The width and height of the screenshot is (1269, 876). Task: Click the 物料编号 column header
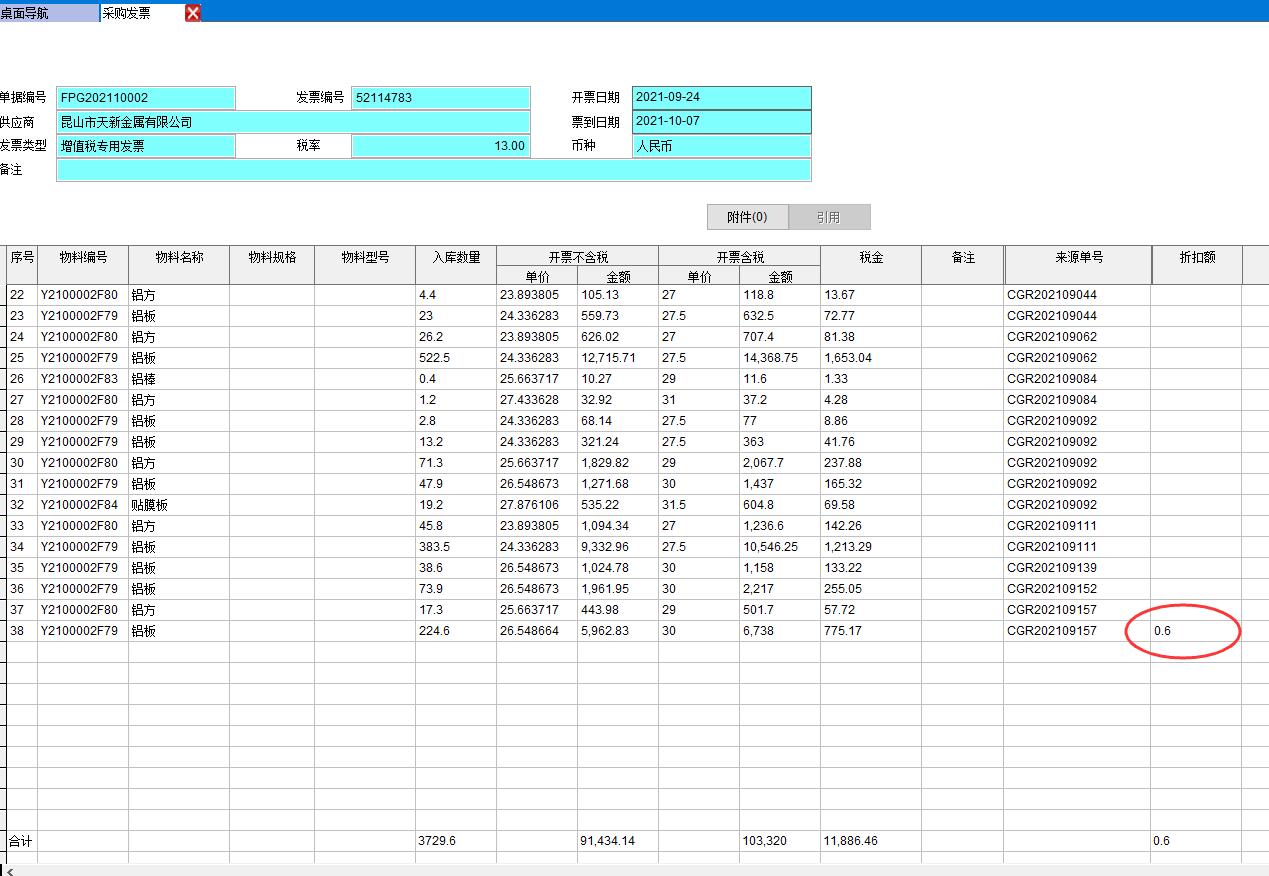[83, 258]
